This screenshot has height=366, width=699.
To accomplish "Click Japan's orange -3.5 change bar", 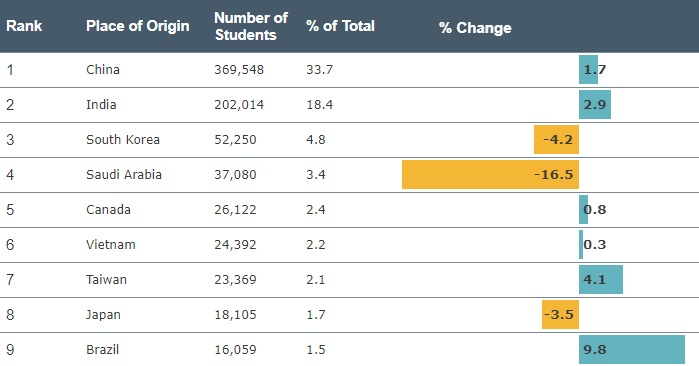I will click(x=560, y=314).
